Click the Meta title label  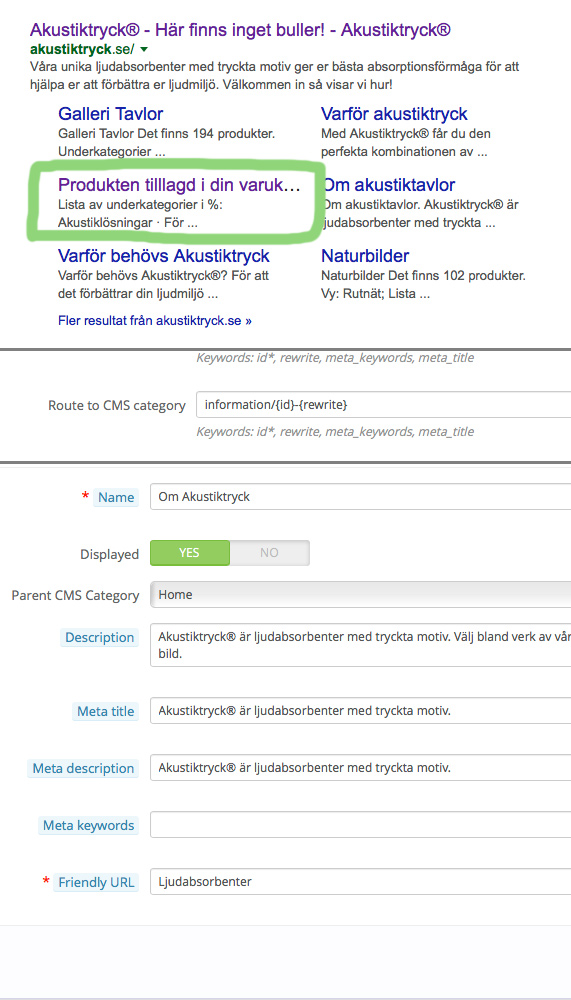(x=105, y=711)
